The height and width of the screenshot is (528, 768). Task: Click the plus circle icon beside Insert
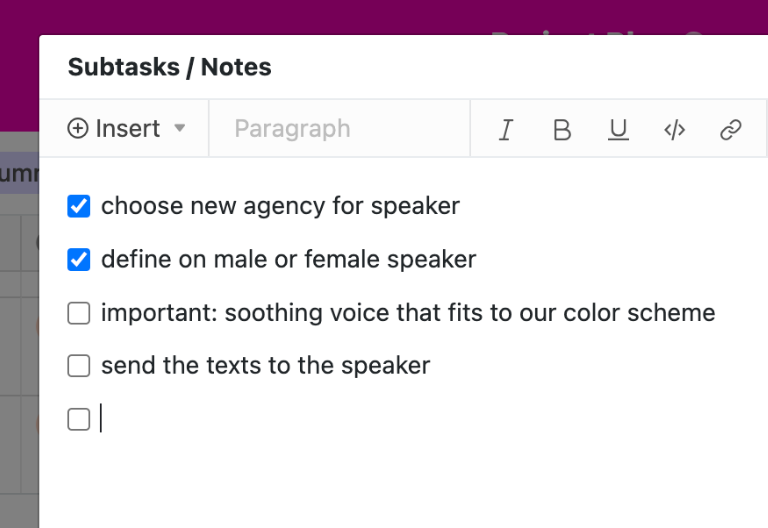78,129
